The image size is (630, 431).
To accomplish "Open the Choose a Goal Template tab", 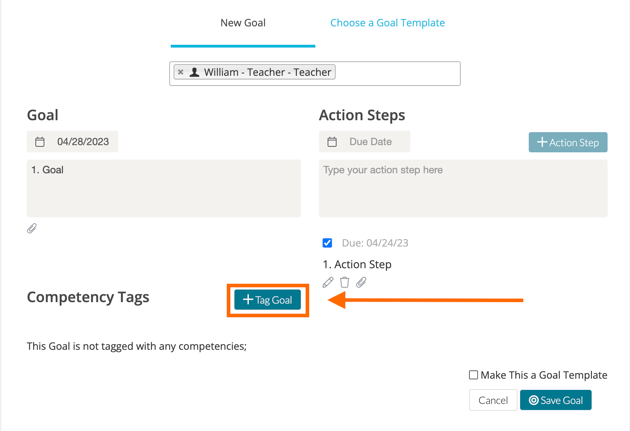I will coord(387,22).
